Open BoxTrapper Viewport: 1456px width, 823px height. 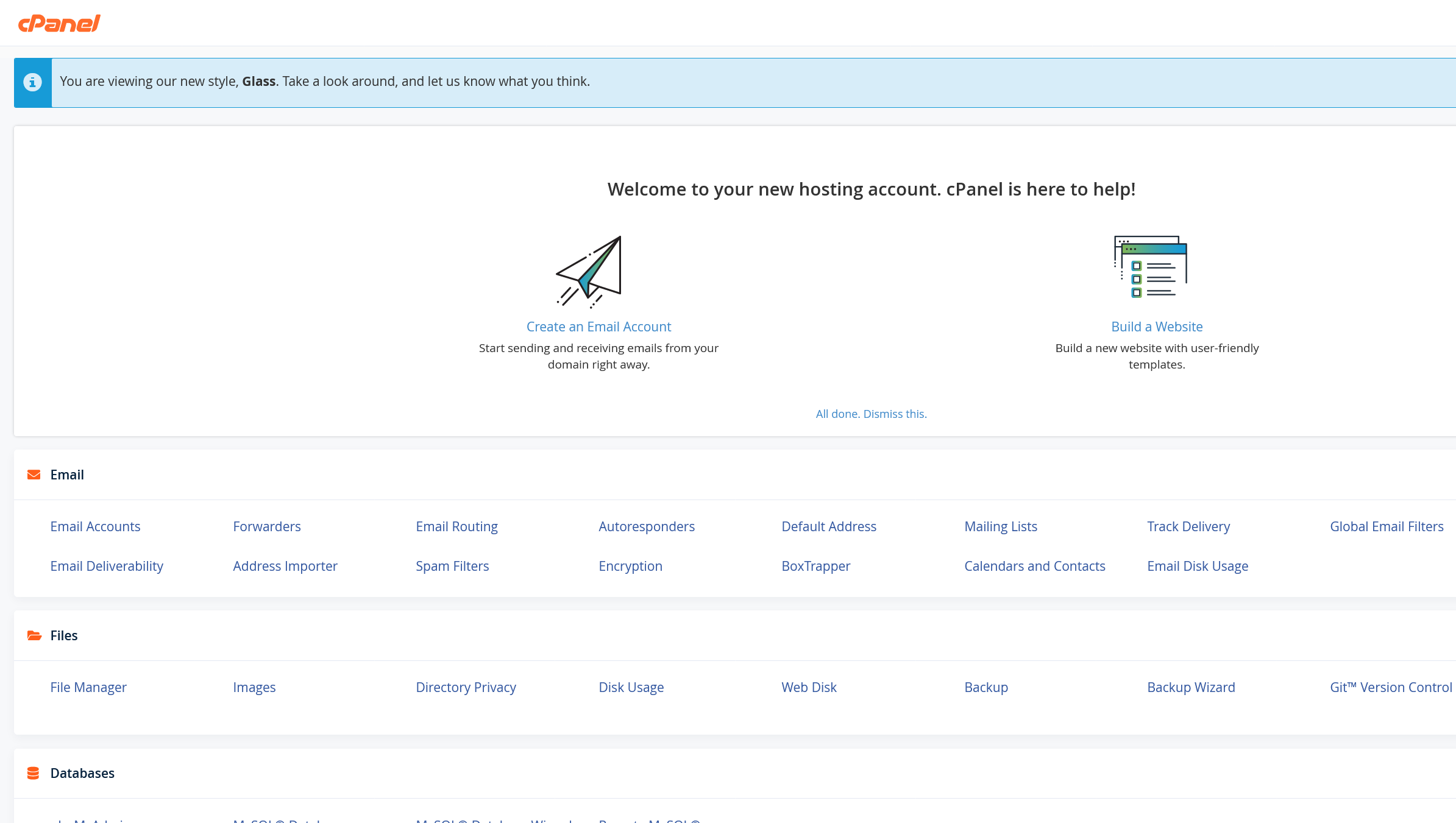pos(815,566)
